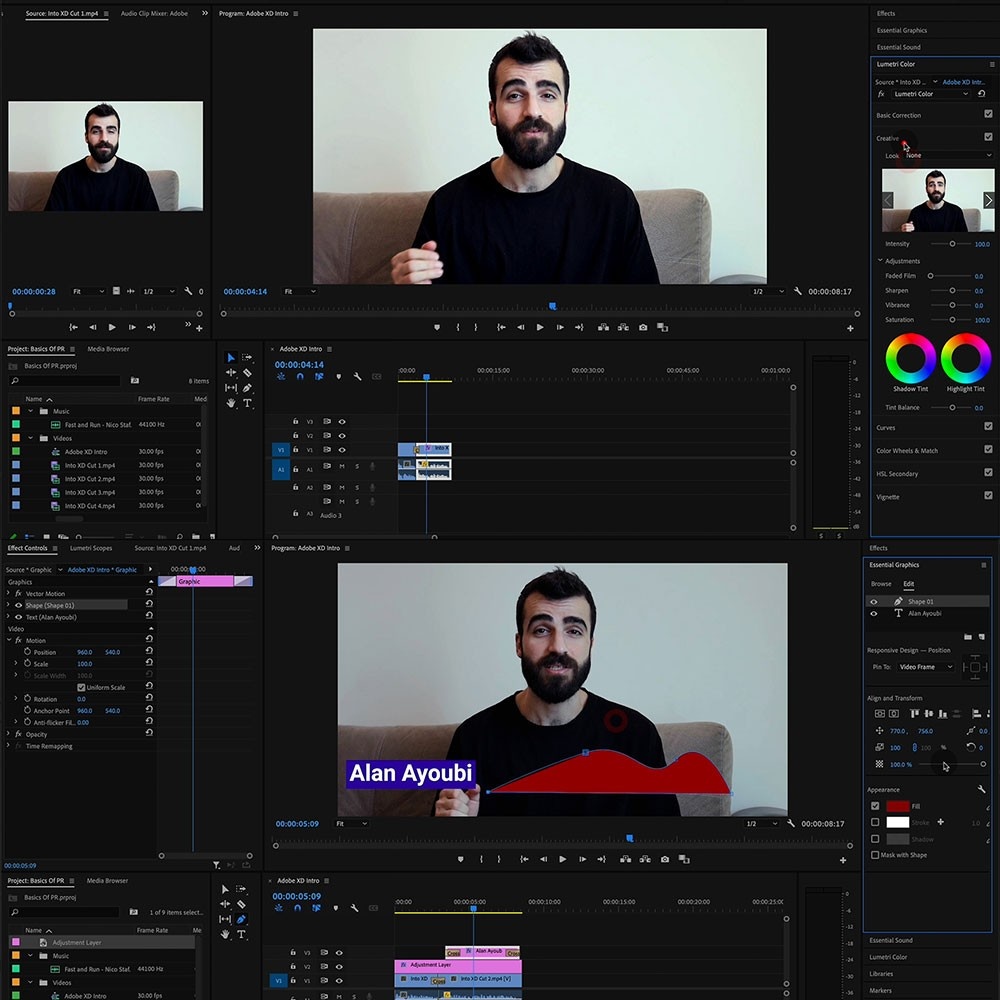Click Horizontal Center icon in Align and Transform
This screenshot has height=1000, width=1000.
point(894,714)
